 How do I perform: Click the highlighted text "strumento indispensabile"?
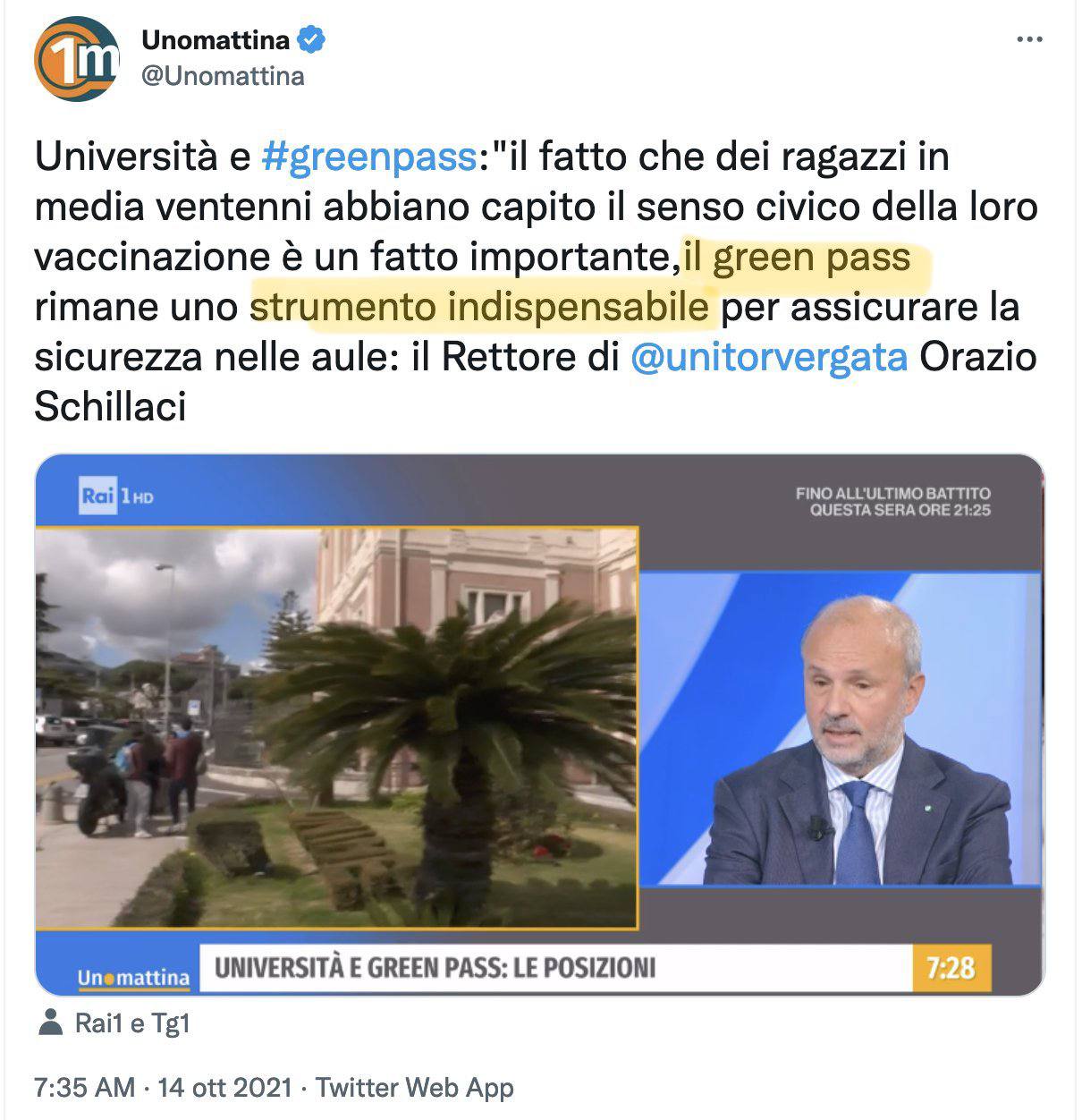coord(479,307)
